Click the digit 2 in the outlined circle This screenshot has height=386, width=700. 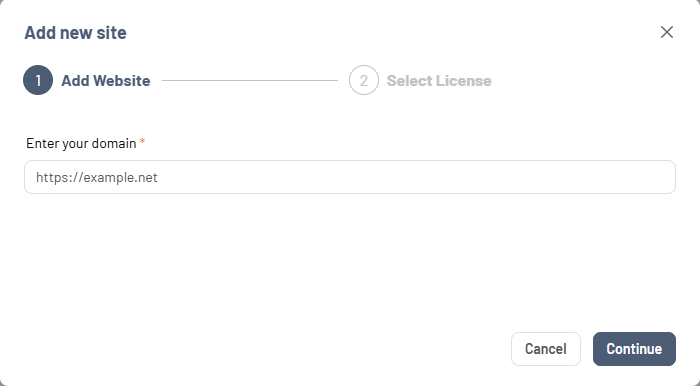point(364,81)
